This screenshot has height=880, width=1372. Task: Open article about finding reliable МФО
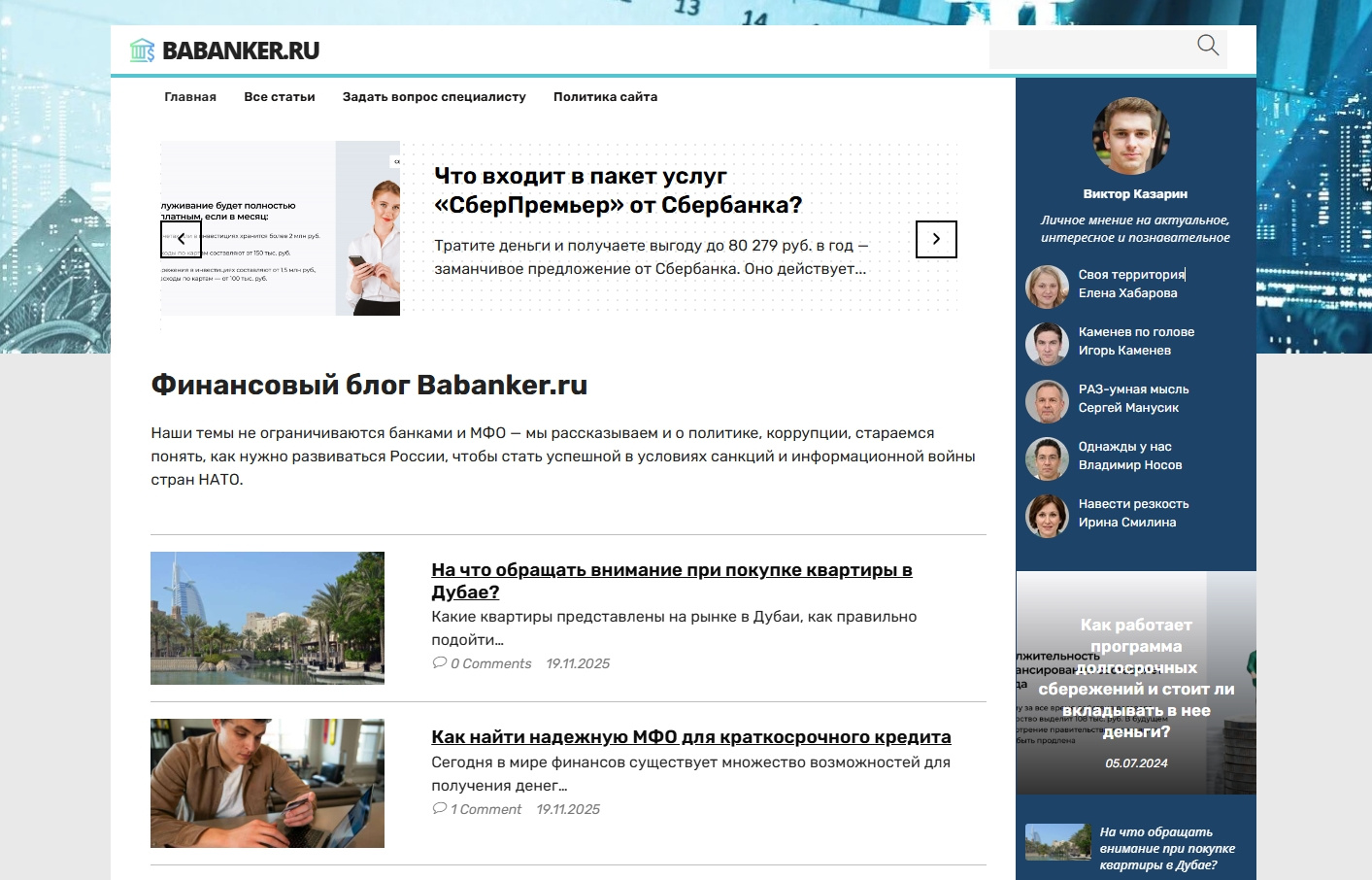(x=691, y=737)
